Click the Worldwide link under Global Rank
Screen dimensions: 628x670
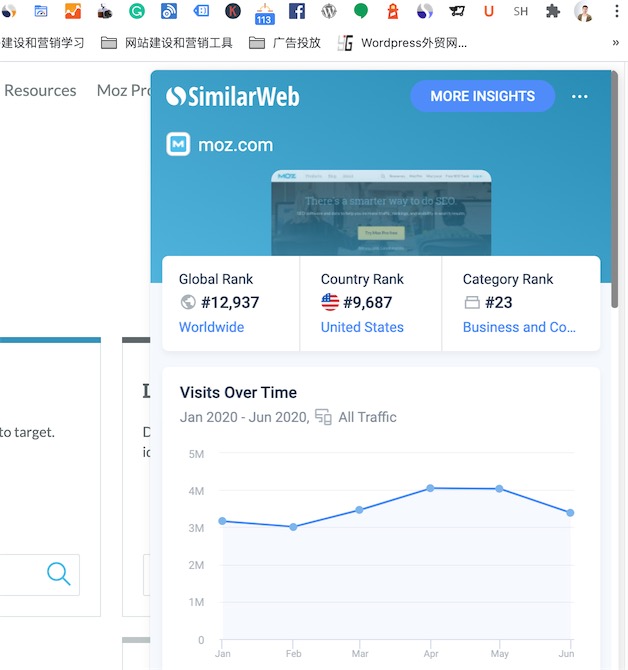pyautogui.click(x=211, y=327)
